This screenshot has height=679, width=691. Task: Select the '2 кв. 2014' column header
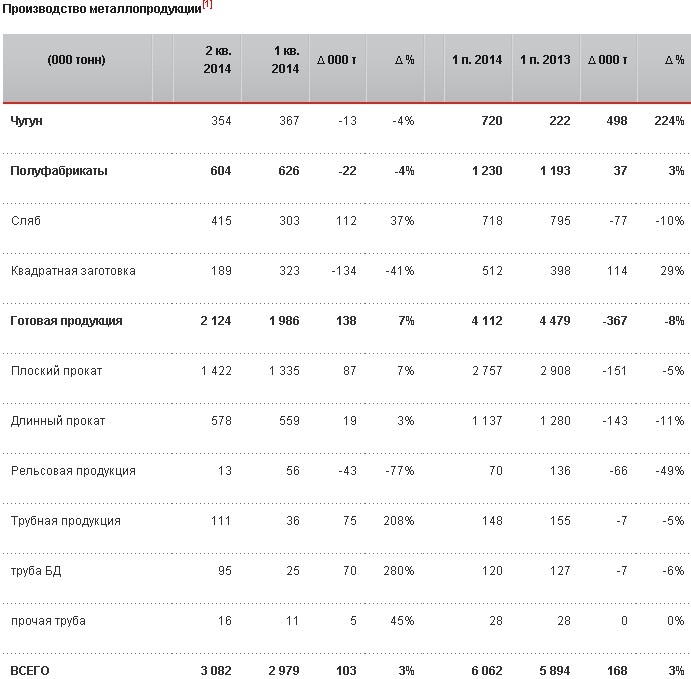point(214,60)
